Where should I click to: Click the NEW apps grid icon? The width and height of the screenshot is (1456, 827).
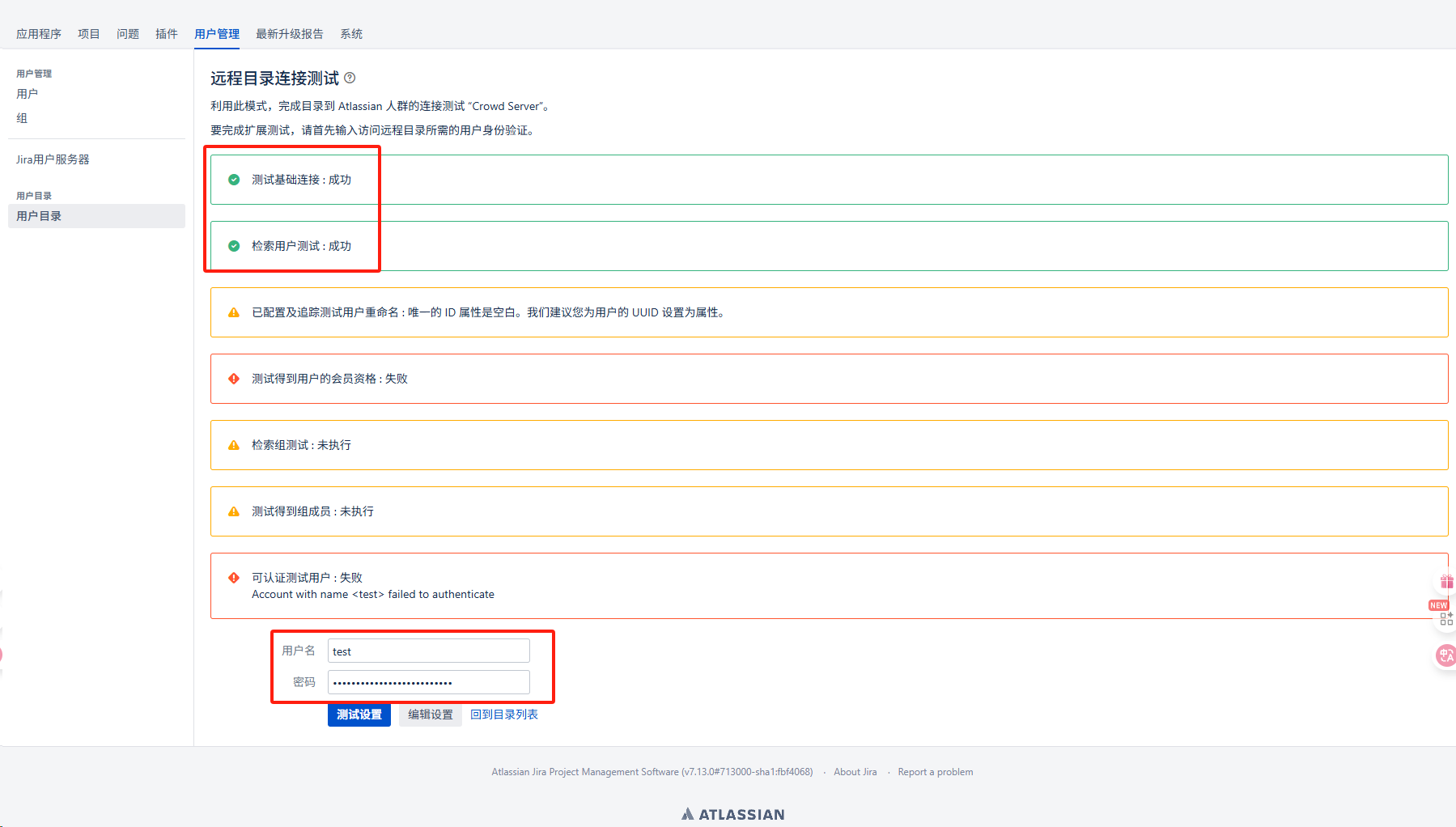point(1446,619)
